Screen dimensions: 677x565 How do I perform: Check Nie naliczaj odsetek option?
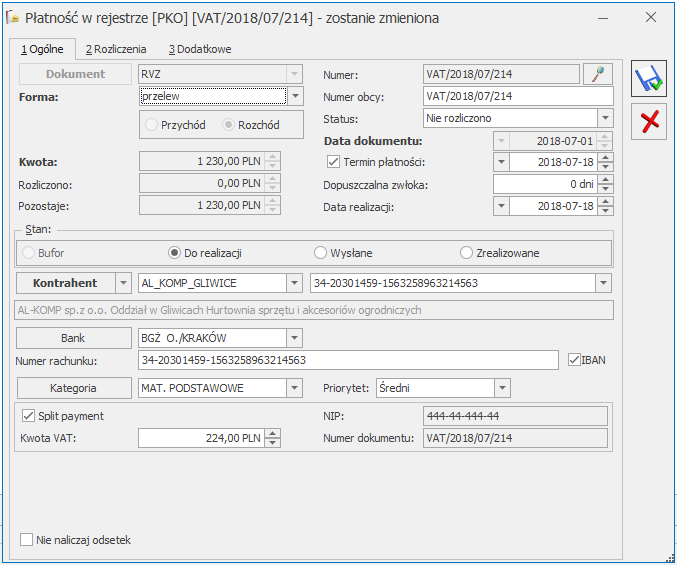pos(27,540)
